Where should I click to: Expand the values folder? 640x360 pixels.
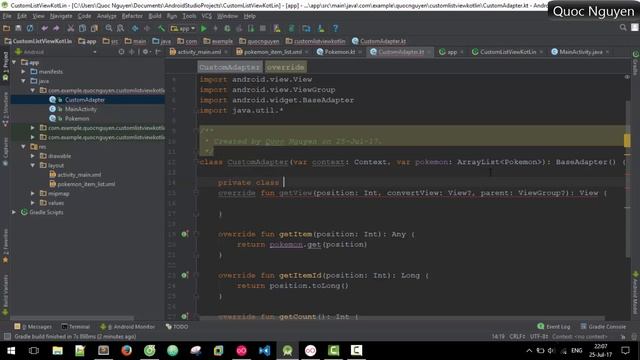[x=33, y=203]
